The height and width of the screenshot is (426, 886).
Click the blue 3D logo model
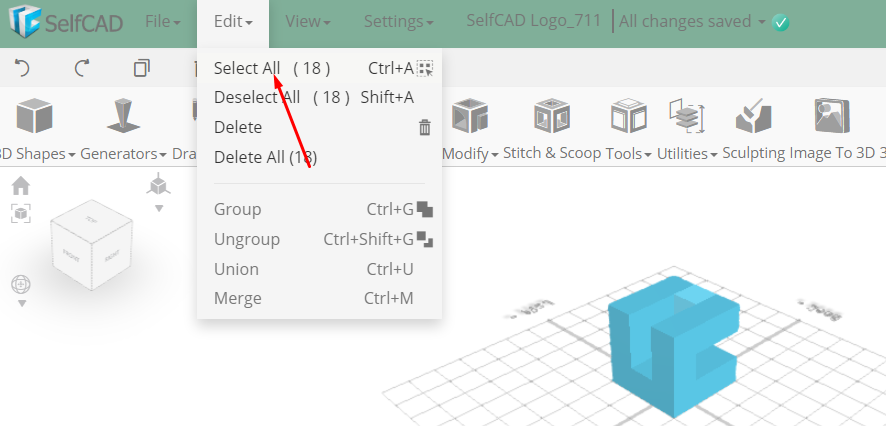click(673, 346)
